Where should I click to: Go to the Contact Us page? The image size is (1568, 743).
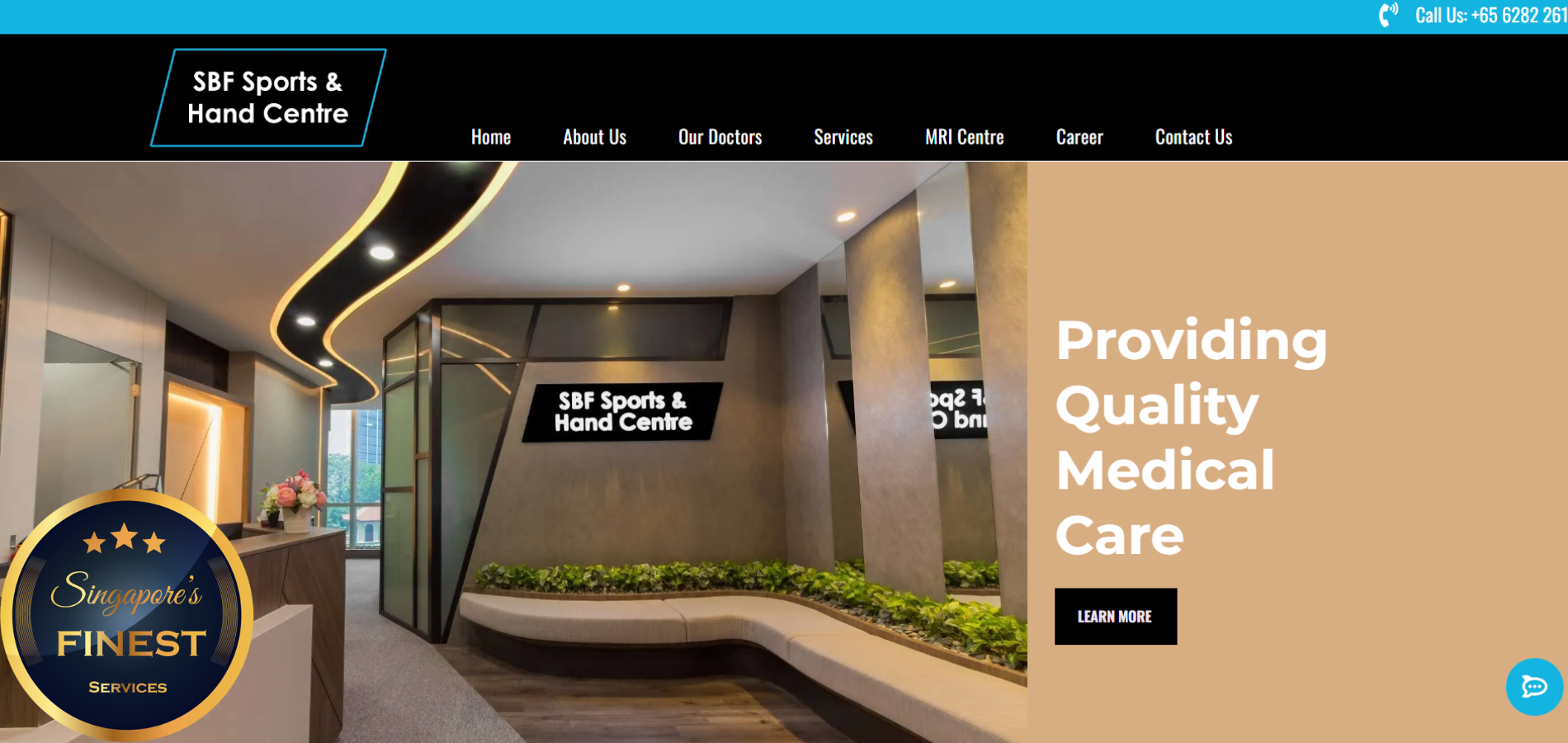pos(1193,137)
